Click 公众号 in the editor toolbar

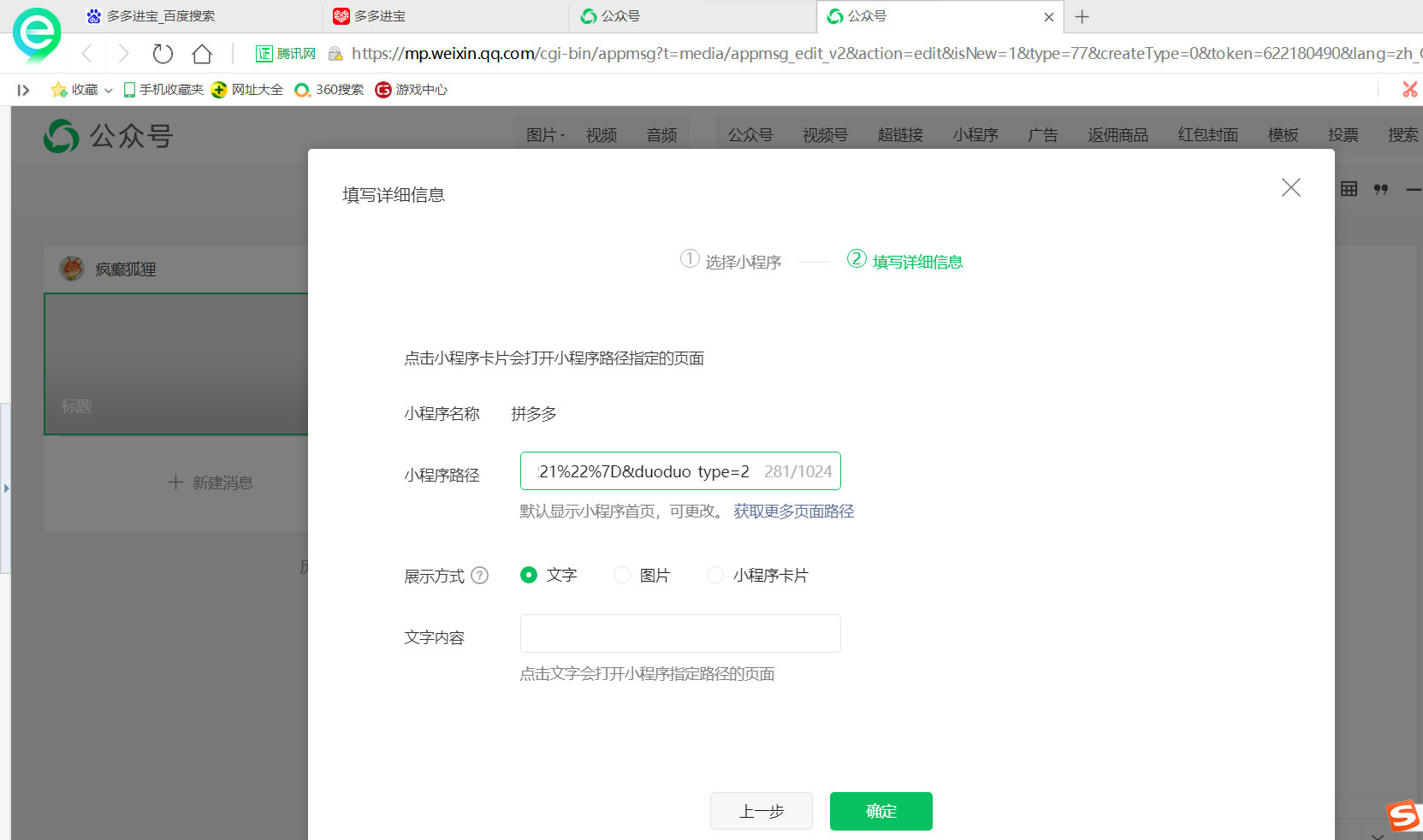click(750, 135)
